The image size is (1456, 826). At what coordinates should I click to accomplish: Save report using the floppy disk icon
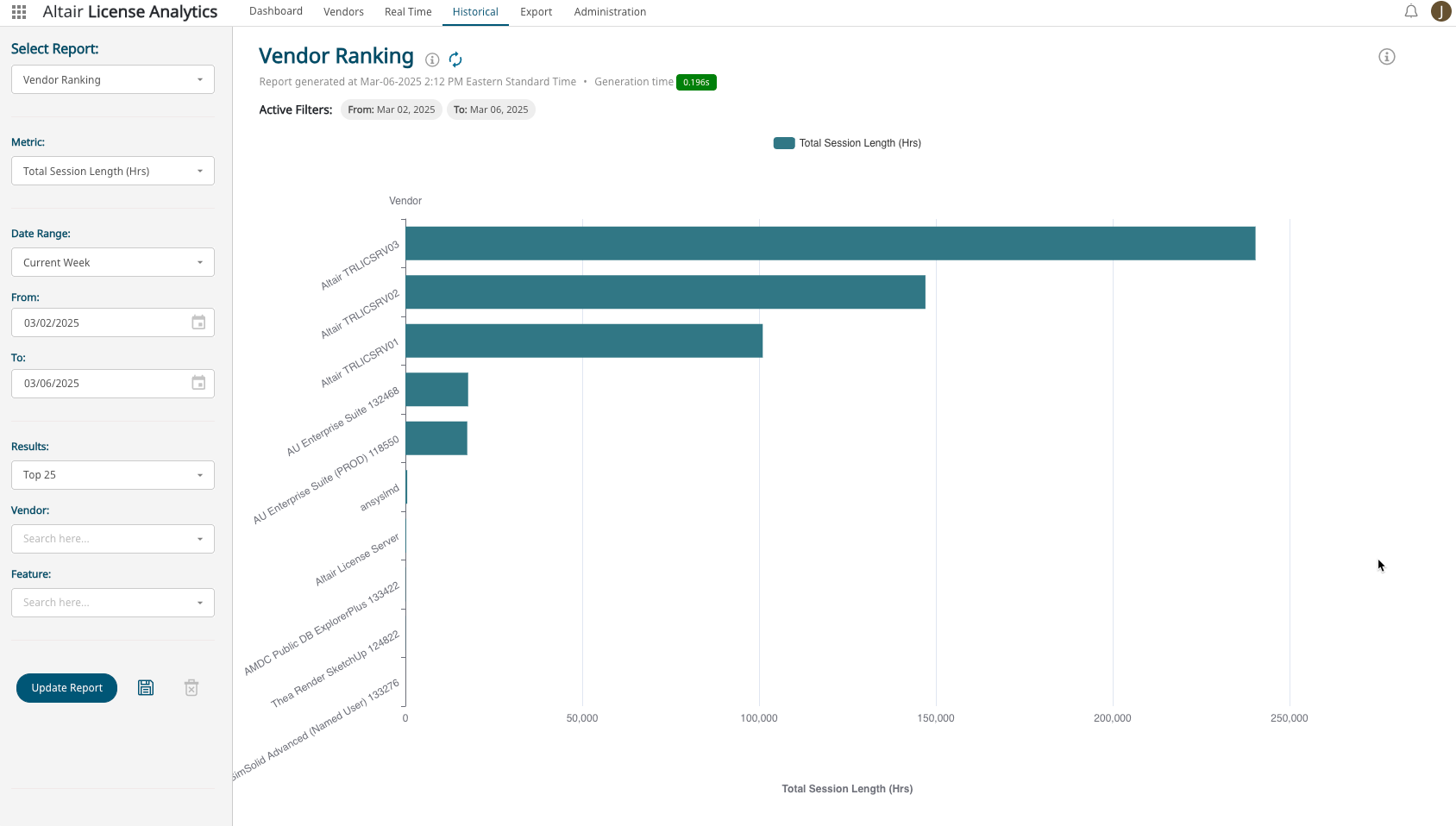point(146,687)
